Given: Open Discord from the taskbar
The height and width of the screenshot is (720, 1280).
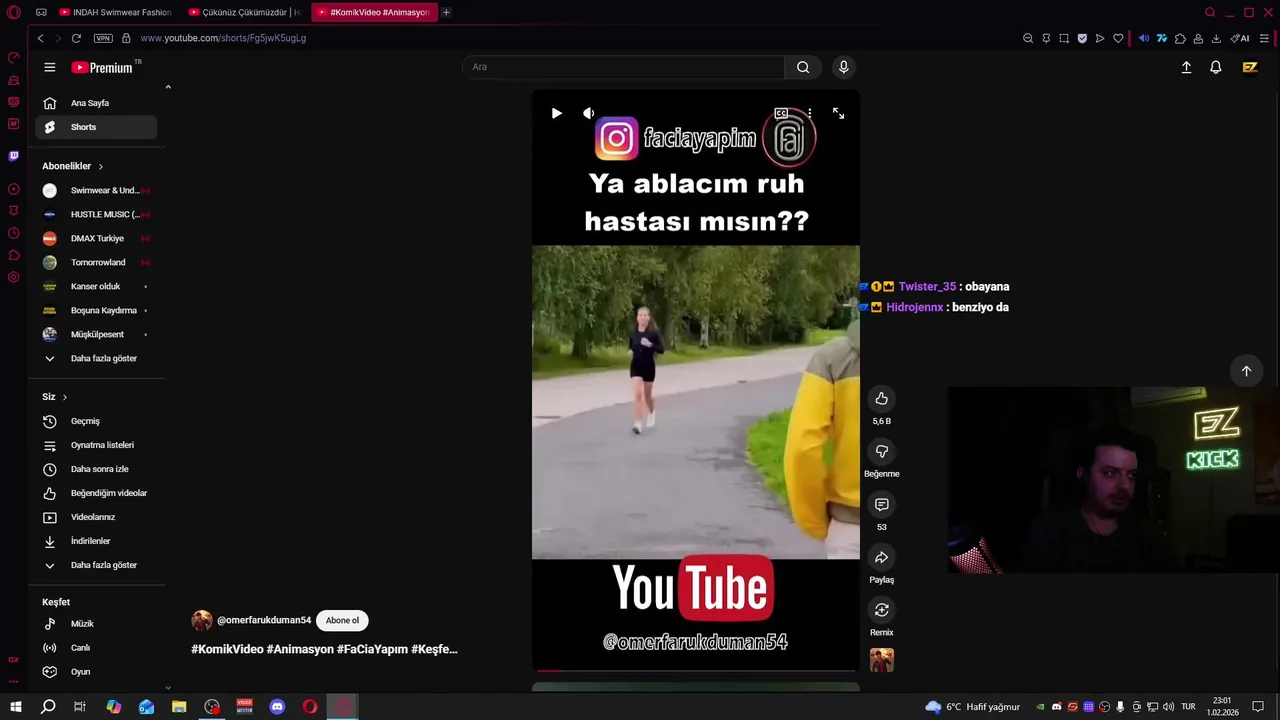Looking at the screenshot, I should click(x=277, y=707).
